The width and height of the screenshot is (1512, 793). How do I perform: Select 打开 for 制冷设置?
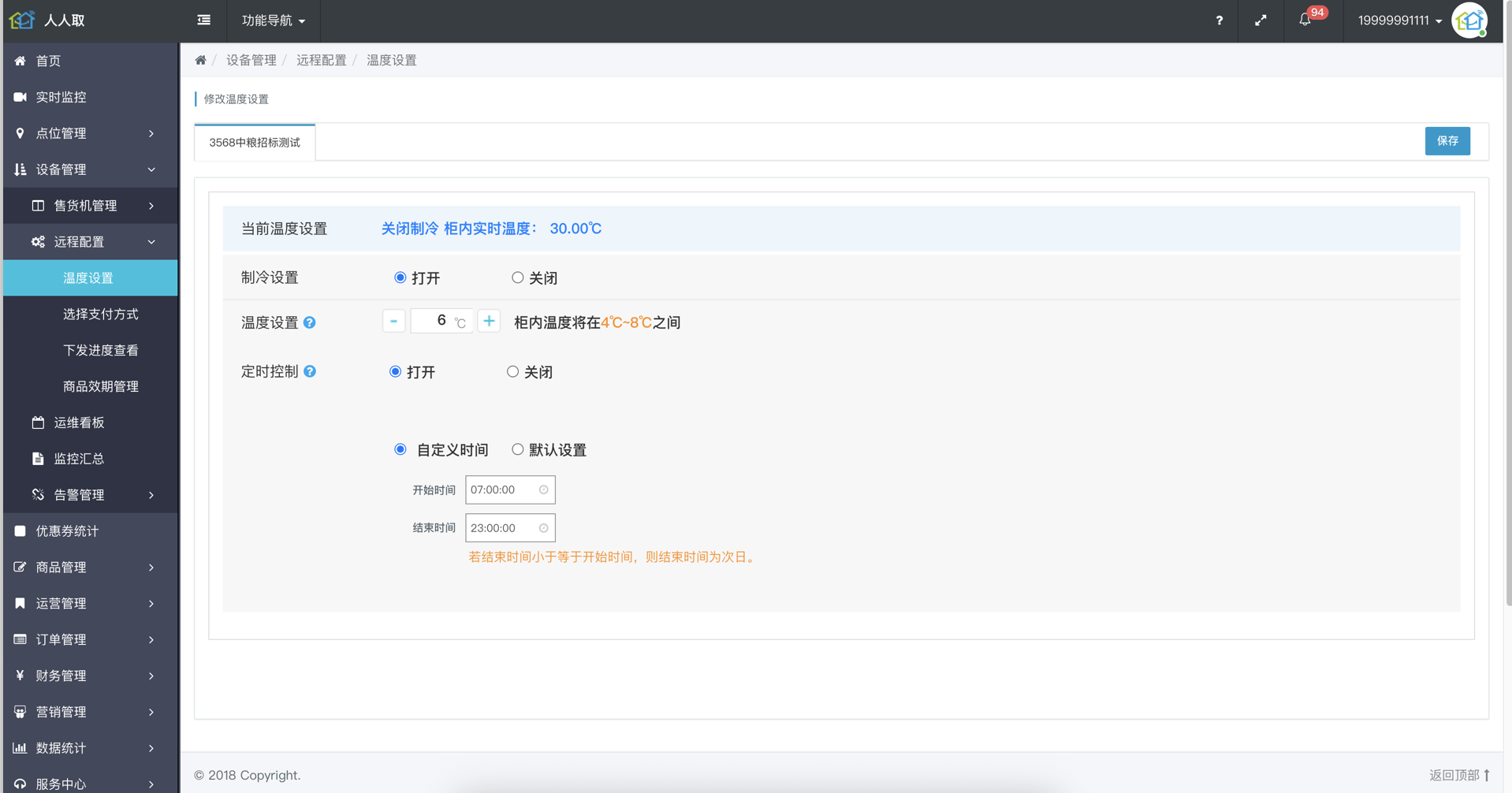click(x=400, y=277)
